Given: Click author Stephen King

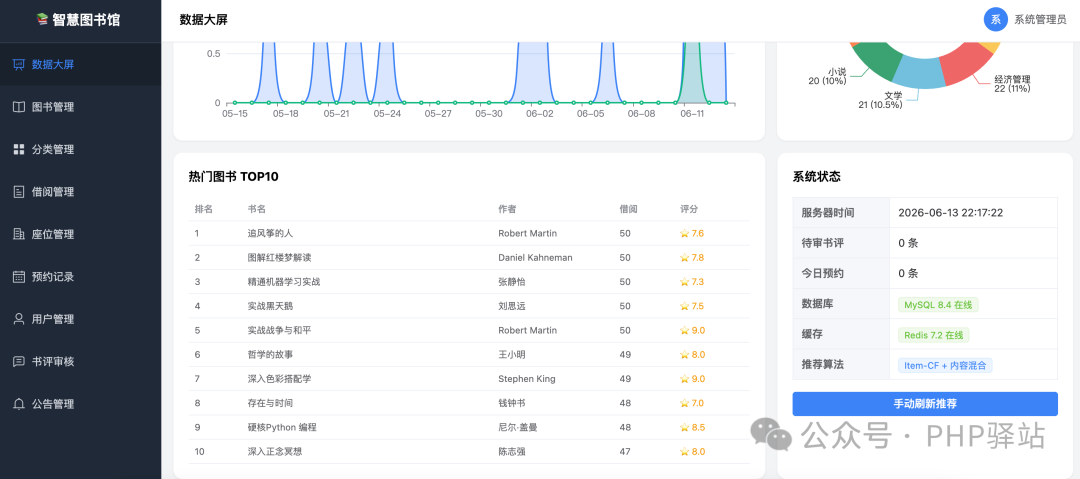Looking at the screenshot, I should 527,379.
